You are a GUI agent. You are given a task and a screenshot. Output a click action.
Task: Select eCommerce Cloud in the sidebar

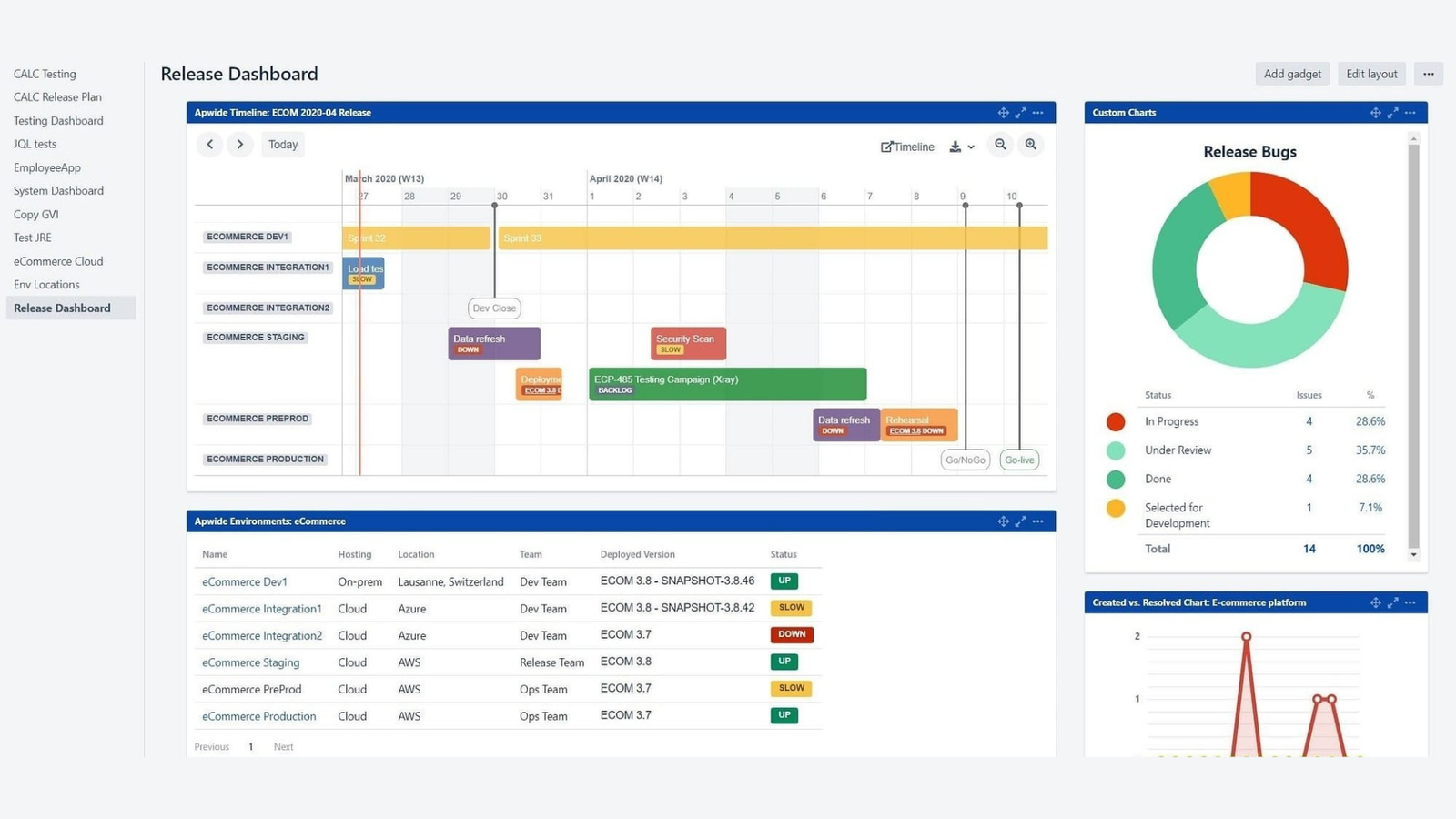[57, 261]
